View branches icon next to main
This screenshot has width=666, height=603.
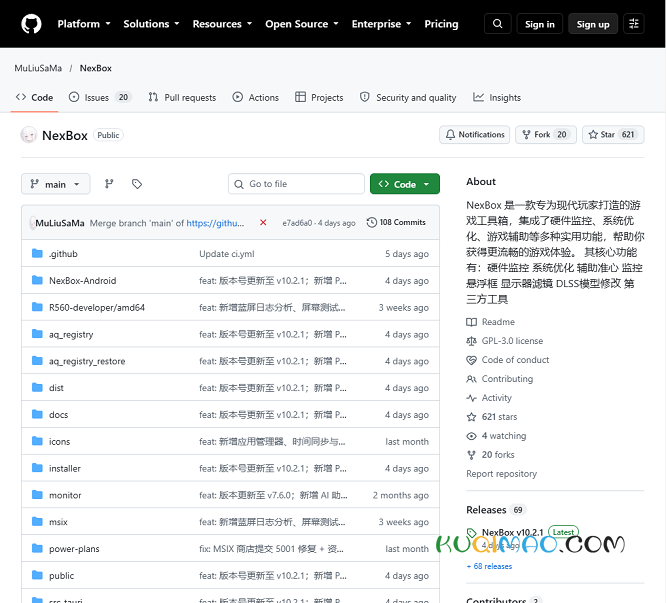(109, 184)
